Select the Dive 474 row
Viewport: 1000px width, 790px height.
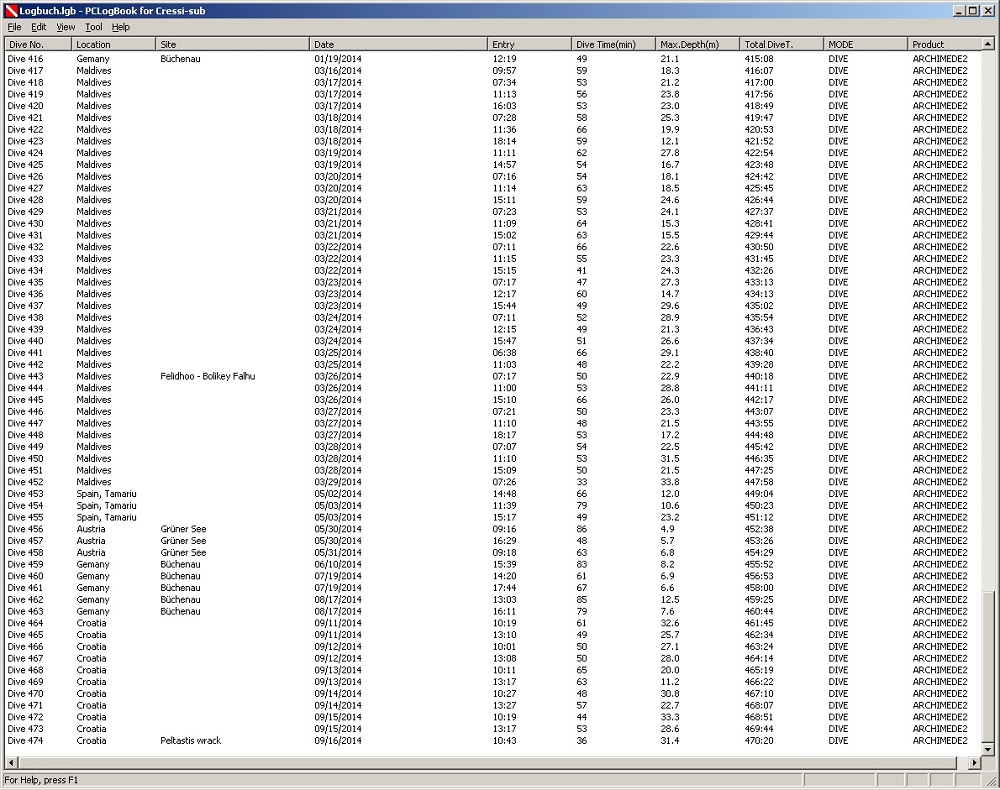[493, 740]
